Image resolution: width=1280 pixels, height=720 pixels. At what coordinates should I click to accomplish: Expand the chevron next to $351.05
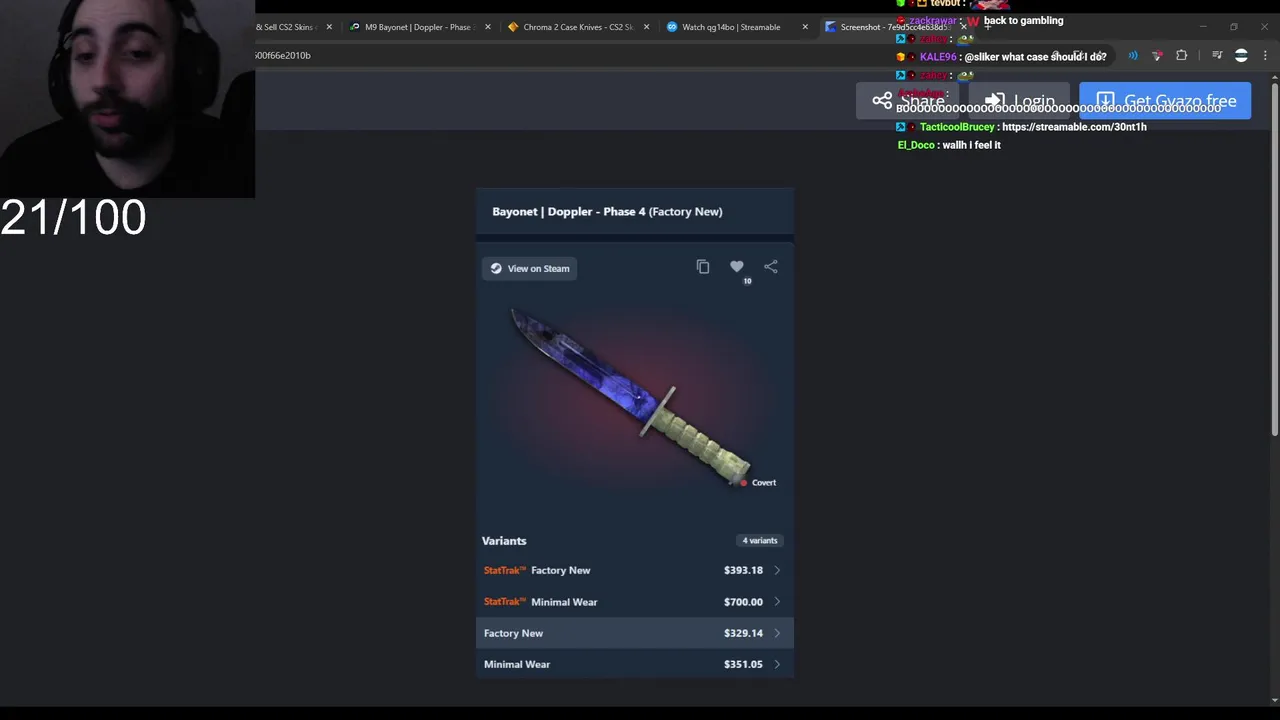(x=777, y=664)
